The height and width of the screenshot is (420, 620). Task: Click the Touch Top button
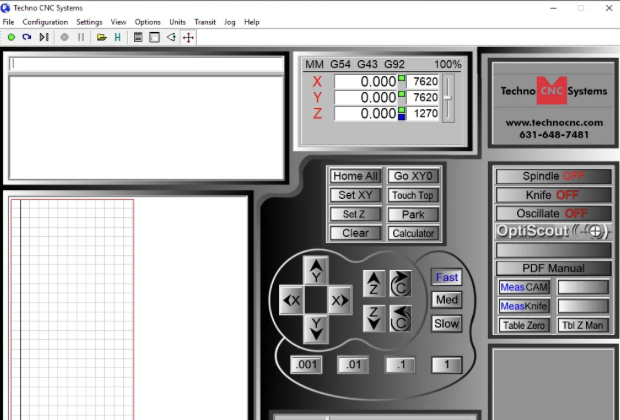[412, 196]
